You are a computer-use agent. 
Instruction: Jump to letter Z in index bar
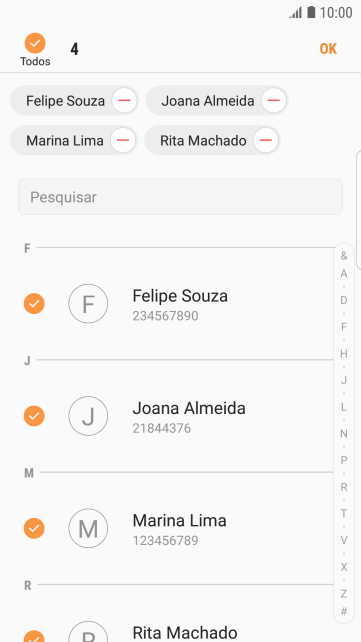[x=344, y=594]
